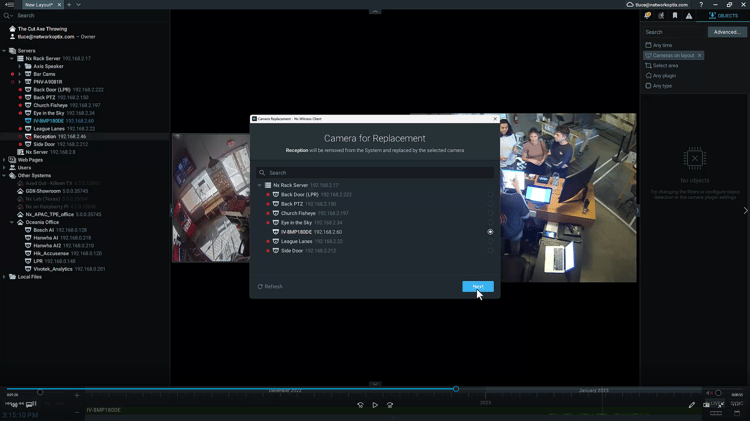
Task: Click the volume slider knob at bottom right
Action: 718,393
